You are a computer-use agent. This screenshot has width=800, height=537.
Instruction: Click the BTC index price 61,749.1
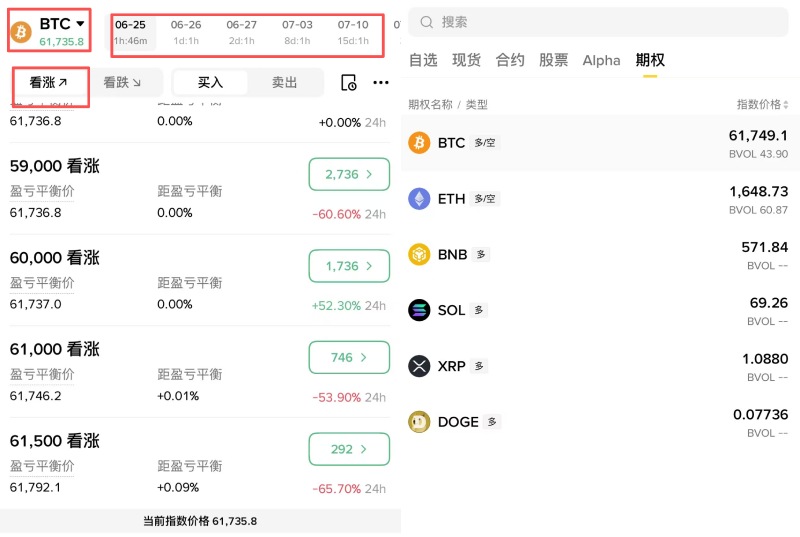(x=758, y=136)
